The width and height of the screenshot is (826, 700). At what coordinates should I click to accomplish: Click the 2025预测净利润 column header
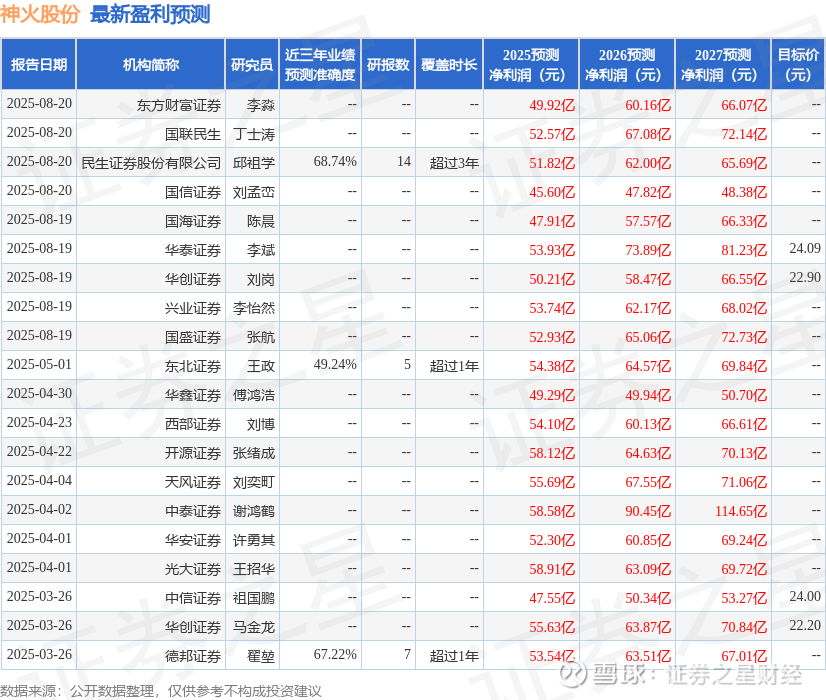tap(531, 65)
